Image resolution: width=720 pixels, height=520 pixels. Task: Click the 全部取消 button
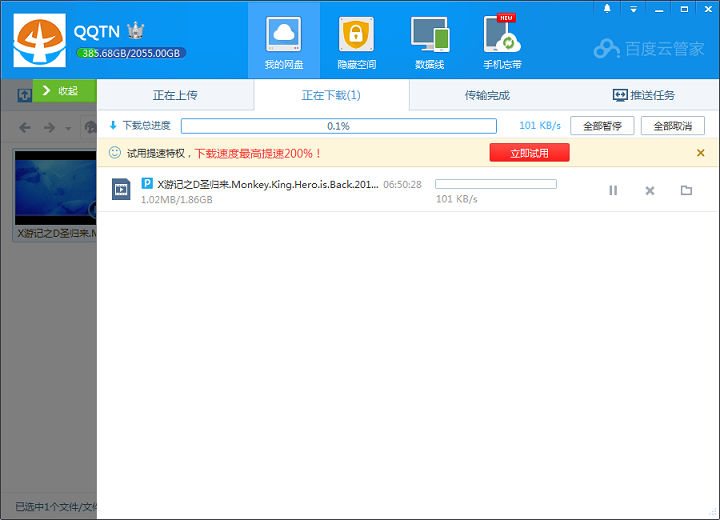click(672, 126)
